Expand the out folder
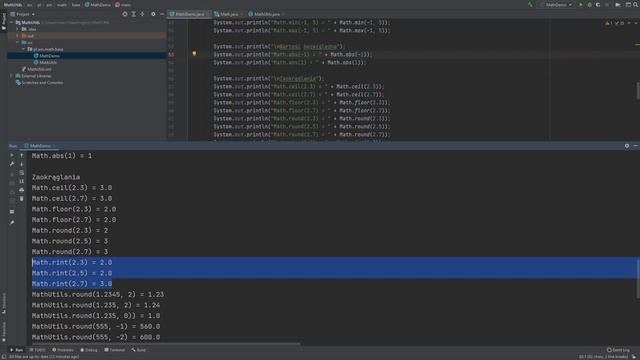Image resolution: width=640 pixels, height=360 pixels. pyautogui.click(x=17, y=36)
